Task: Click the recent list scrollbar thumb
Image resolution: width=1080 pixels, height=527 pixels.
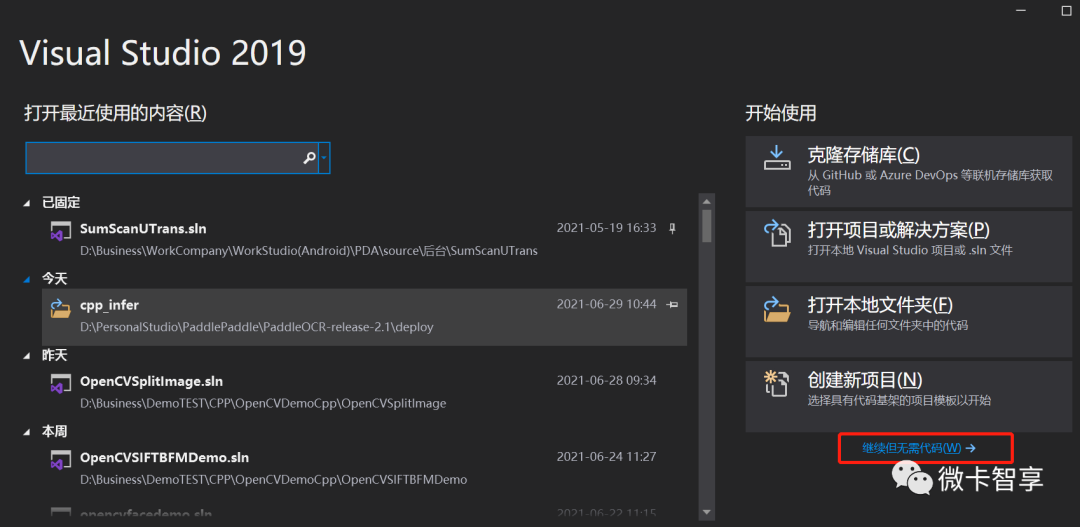Action: click(x=706, y=225)
